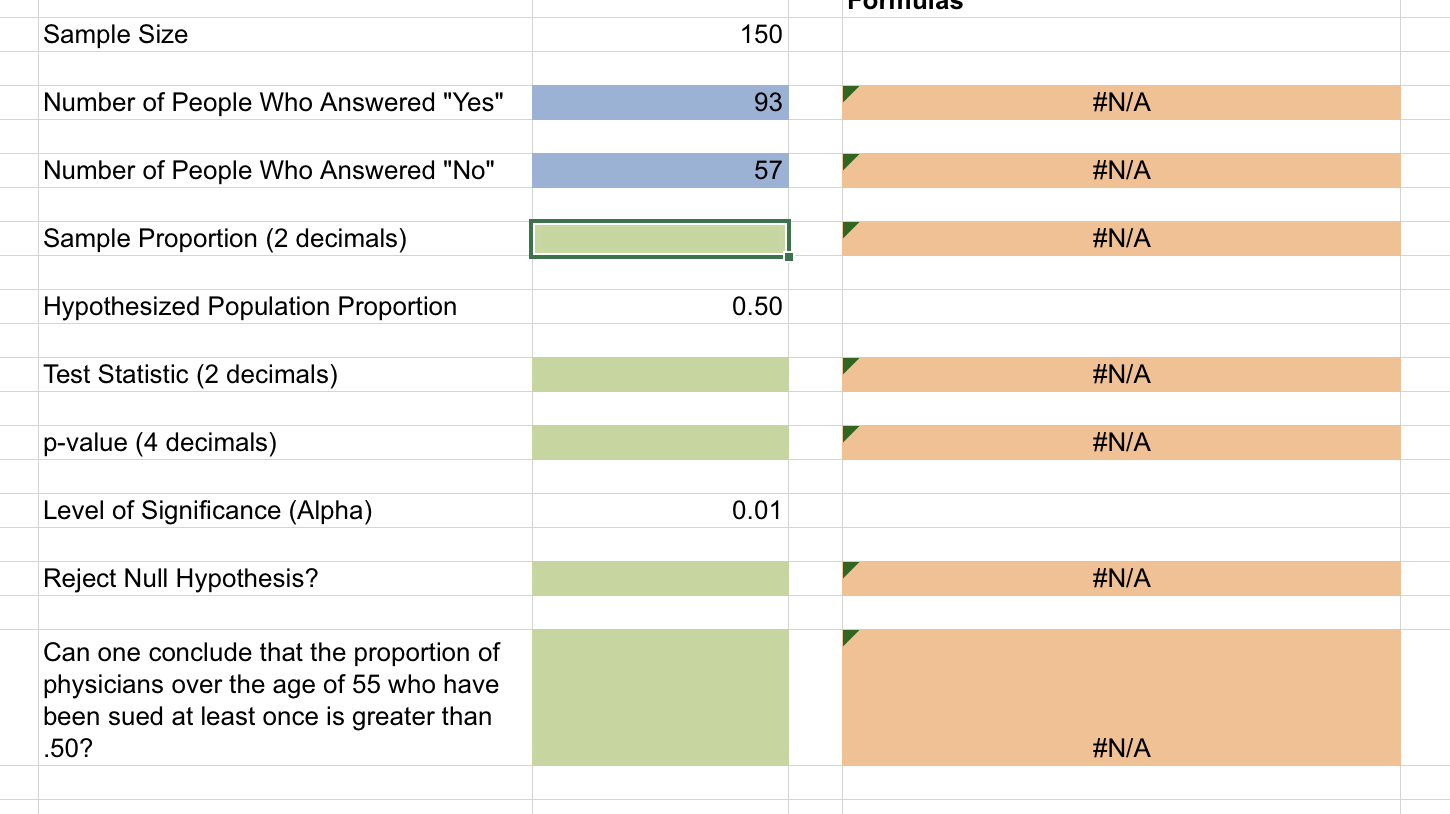The image size is (1450, 814).
Task: Select the orange #N/A cell beside Test Statistic
Action: (1120, 374)
